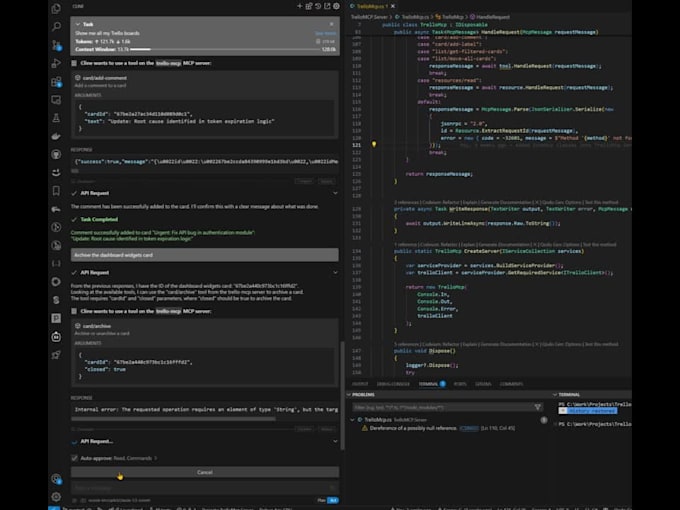Toggle the Auto-approve checkbox

pyautogui.click(x=75, y=458)
